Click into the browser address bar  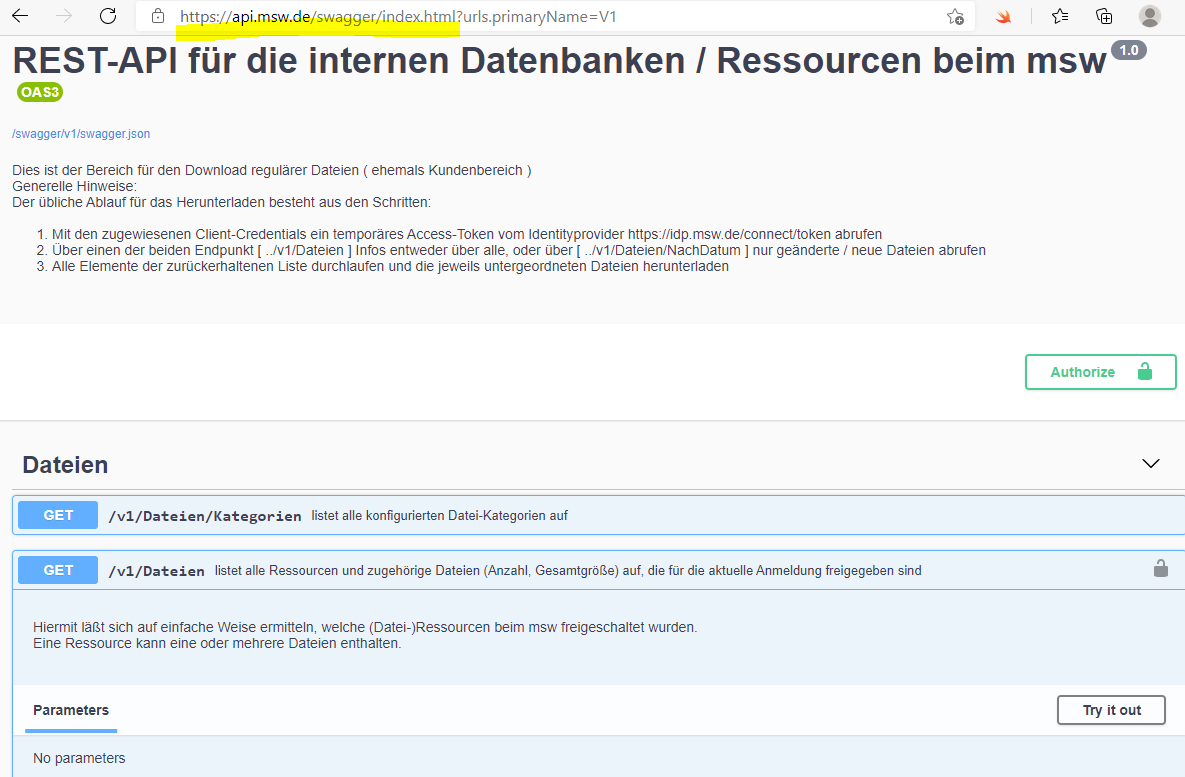[x=550, y=17]
